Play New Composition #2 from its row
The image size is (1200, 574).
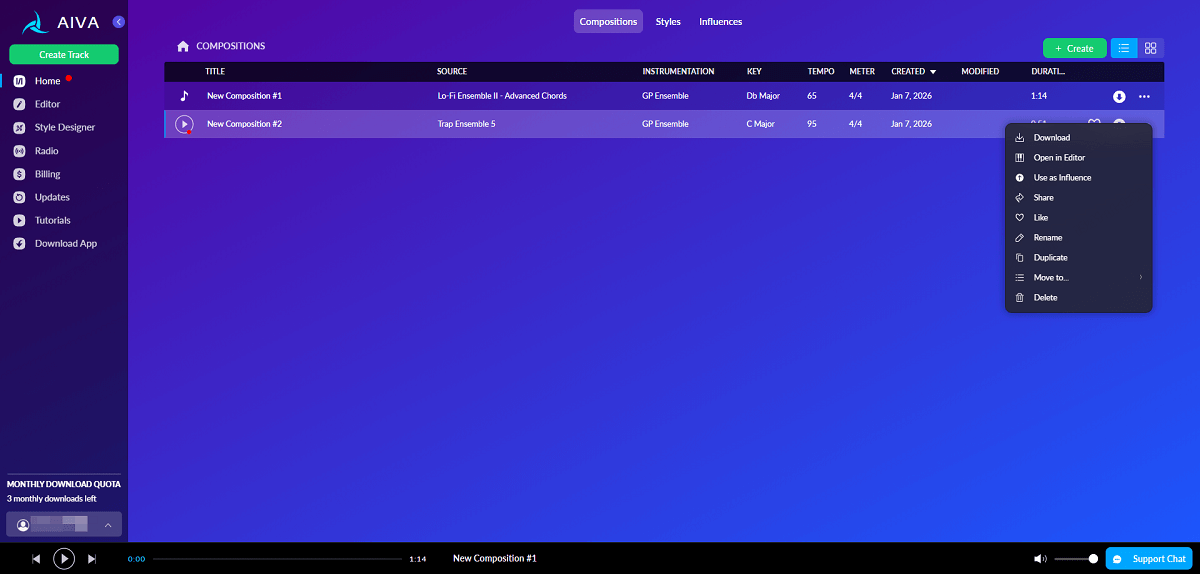184,124
